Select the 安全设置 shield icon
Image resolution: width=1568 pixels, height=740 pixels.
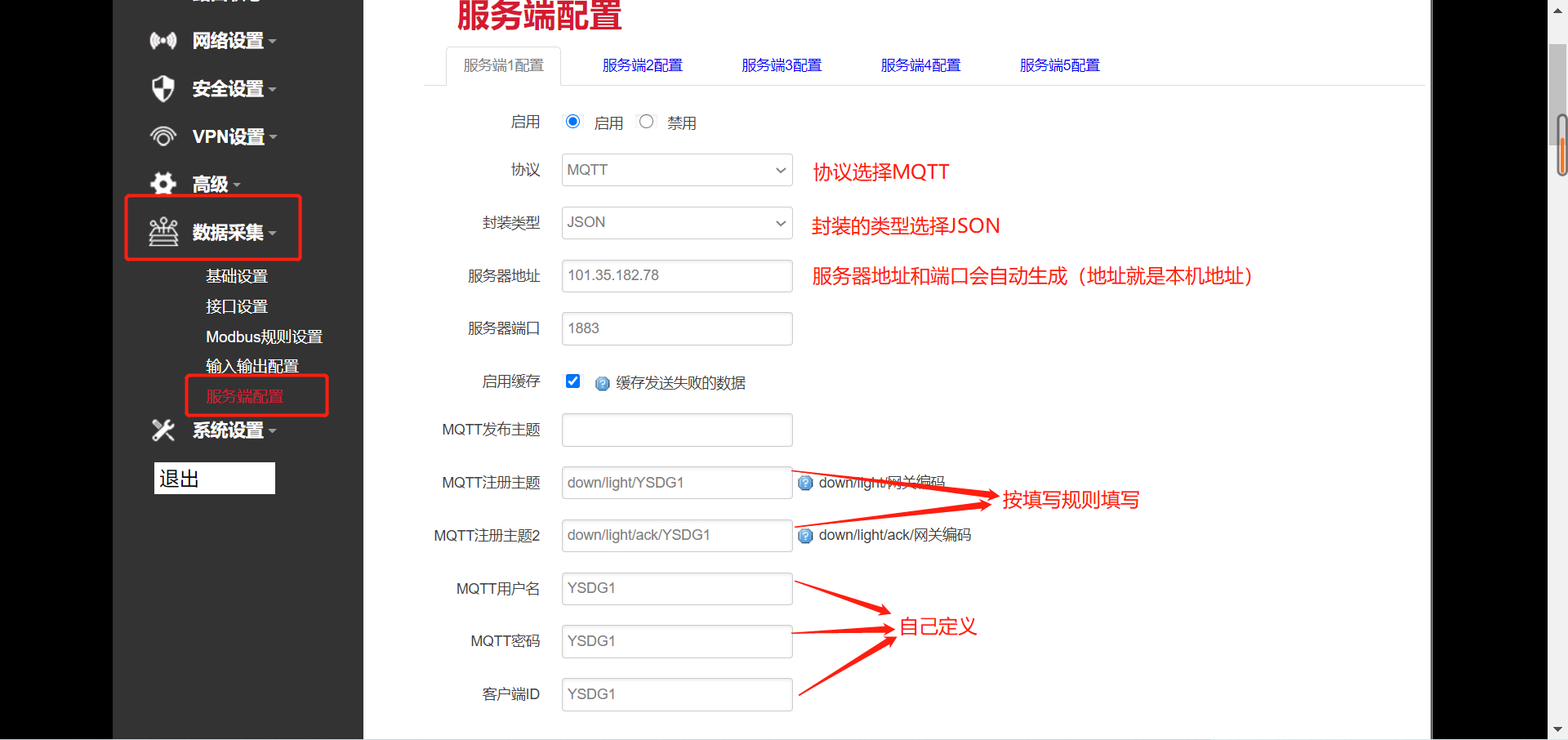click(163, 89)
